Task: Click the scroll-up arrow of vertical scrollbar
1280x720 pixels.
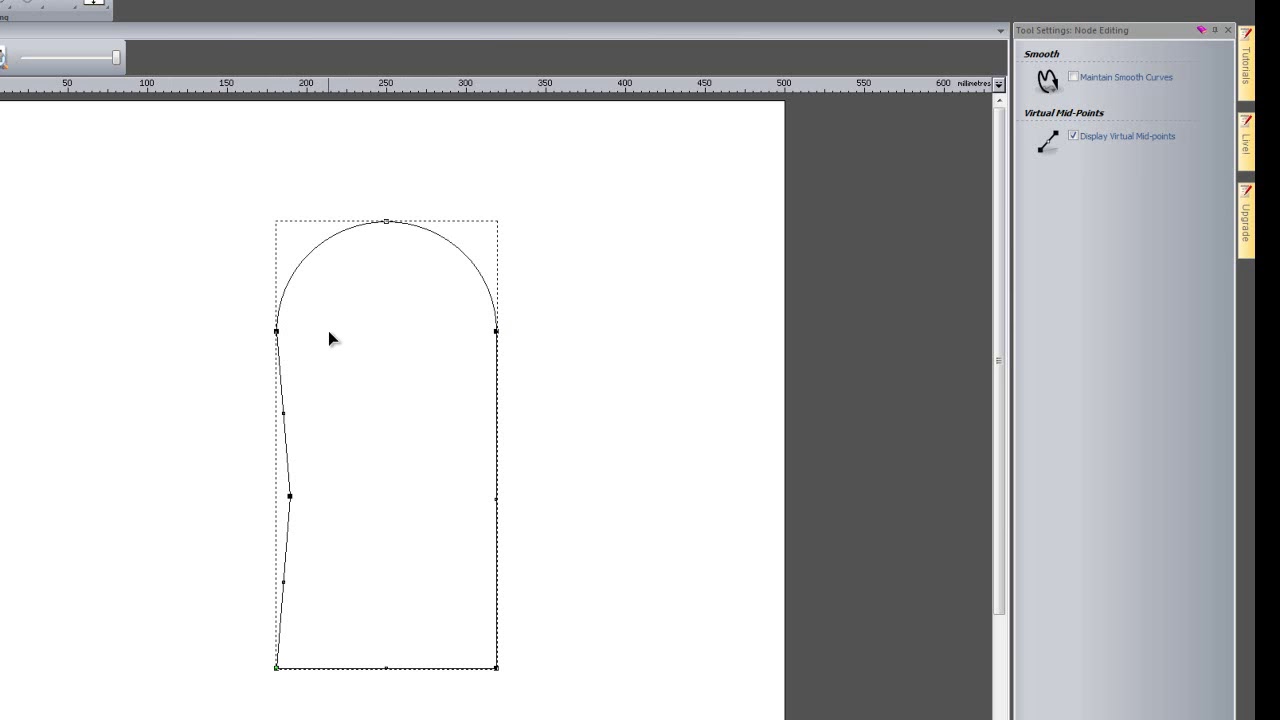Action: [998, 99]
